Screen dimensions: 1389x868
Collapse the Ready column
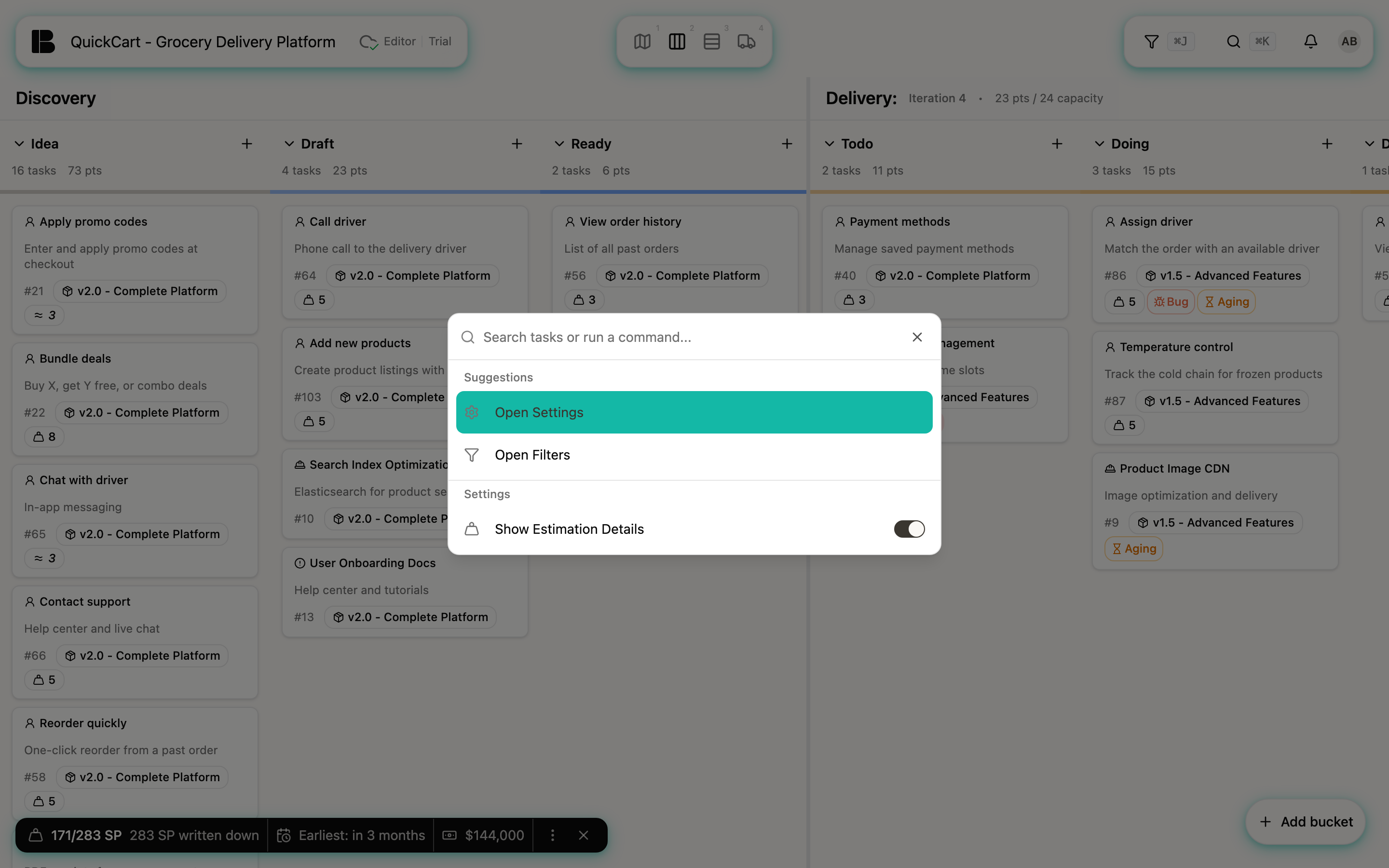(559, 144)
